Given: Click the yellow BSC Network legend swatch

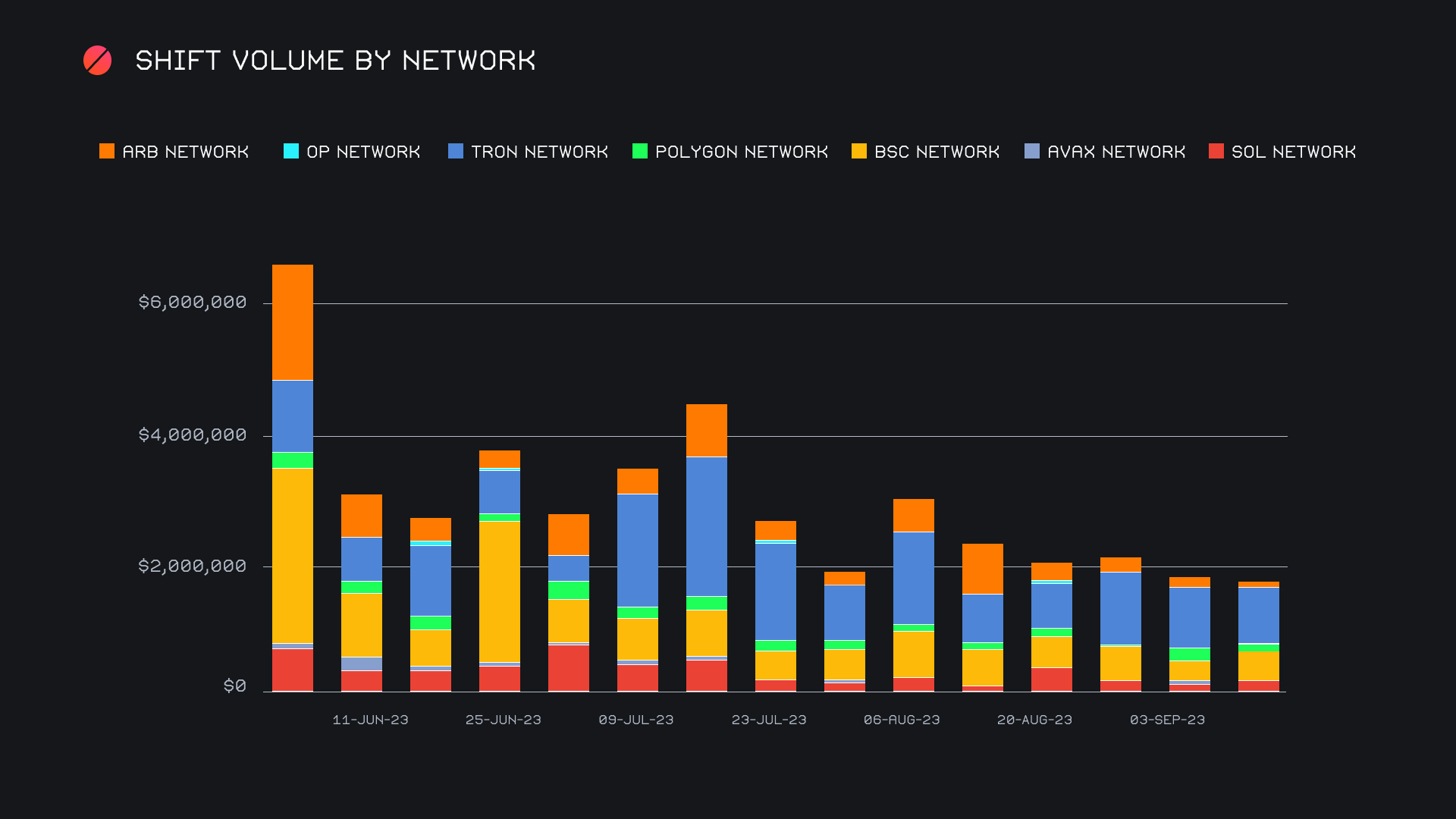Looking at the screenshot, I should [859, 151].
